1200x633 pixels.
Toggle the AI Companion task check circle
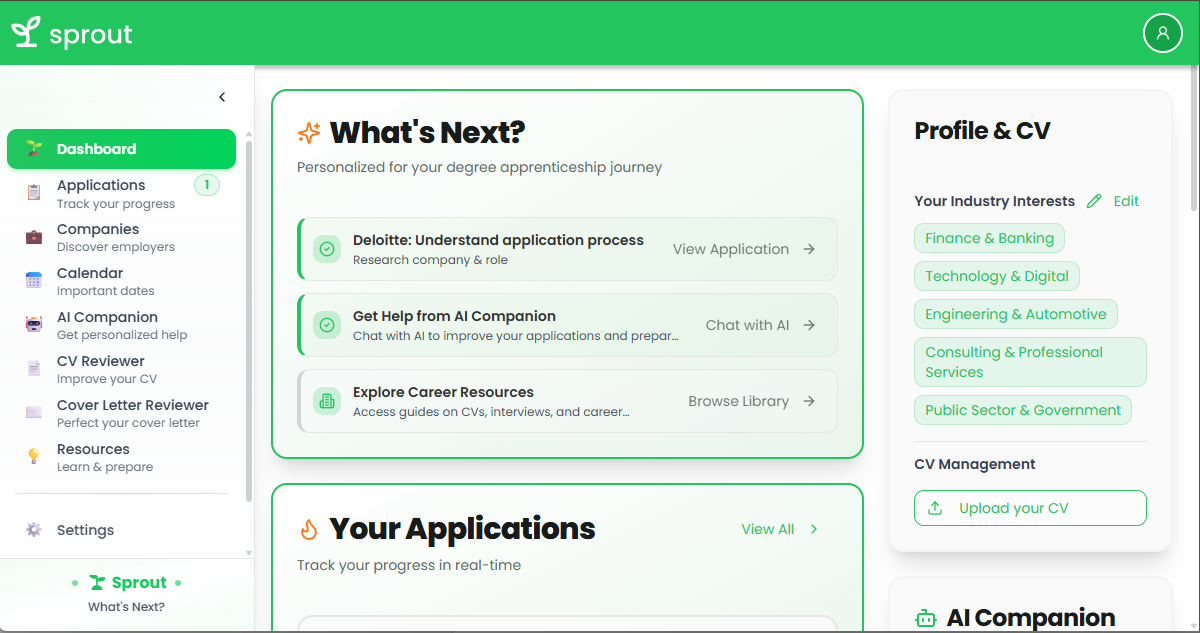point(326,325)
